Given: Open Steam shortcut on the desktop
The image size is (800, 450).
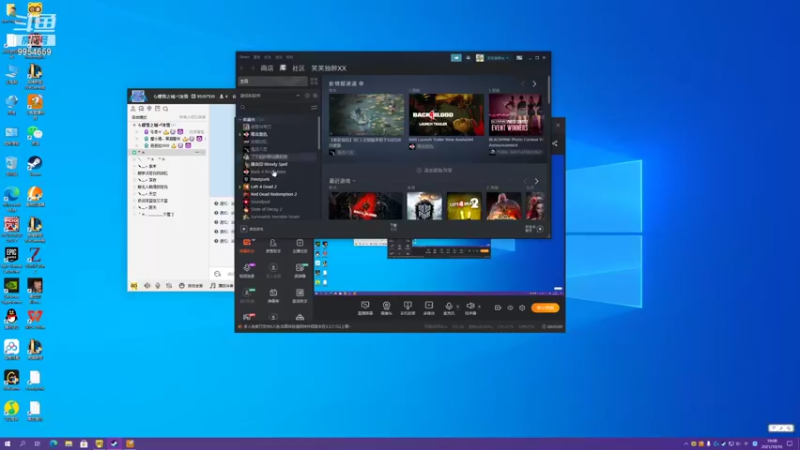Looking at the screenshot, I should click(35, 166).
